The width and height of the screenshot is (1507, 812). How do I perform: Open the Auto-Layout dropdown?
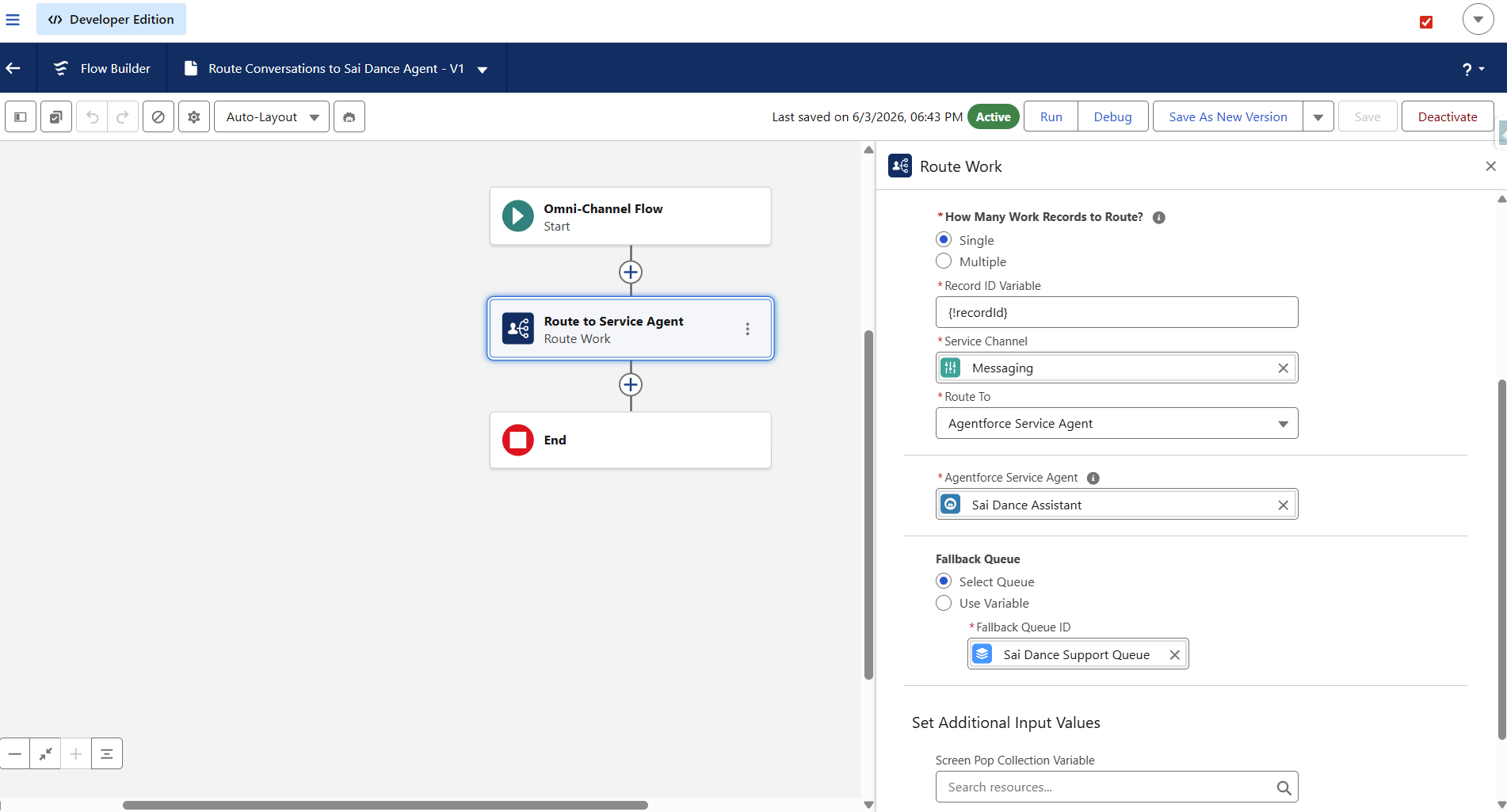[x=272, y=116]
